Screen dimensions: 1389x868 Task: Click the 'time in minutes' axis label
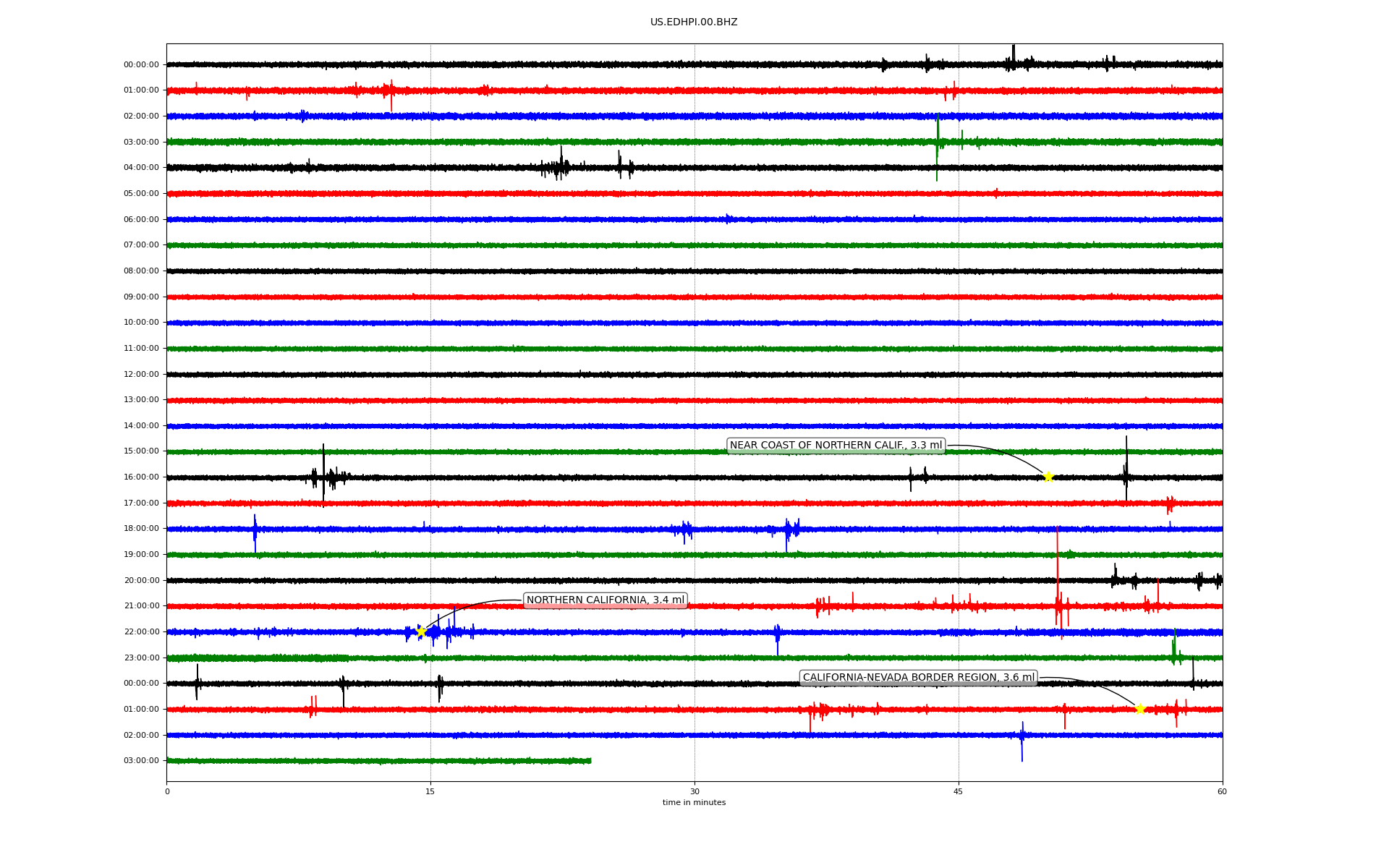(x=694, y=803)
